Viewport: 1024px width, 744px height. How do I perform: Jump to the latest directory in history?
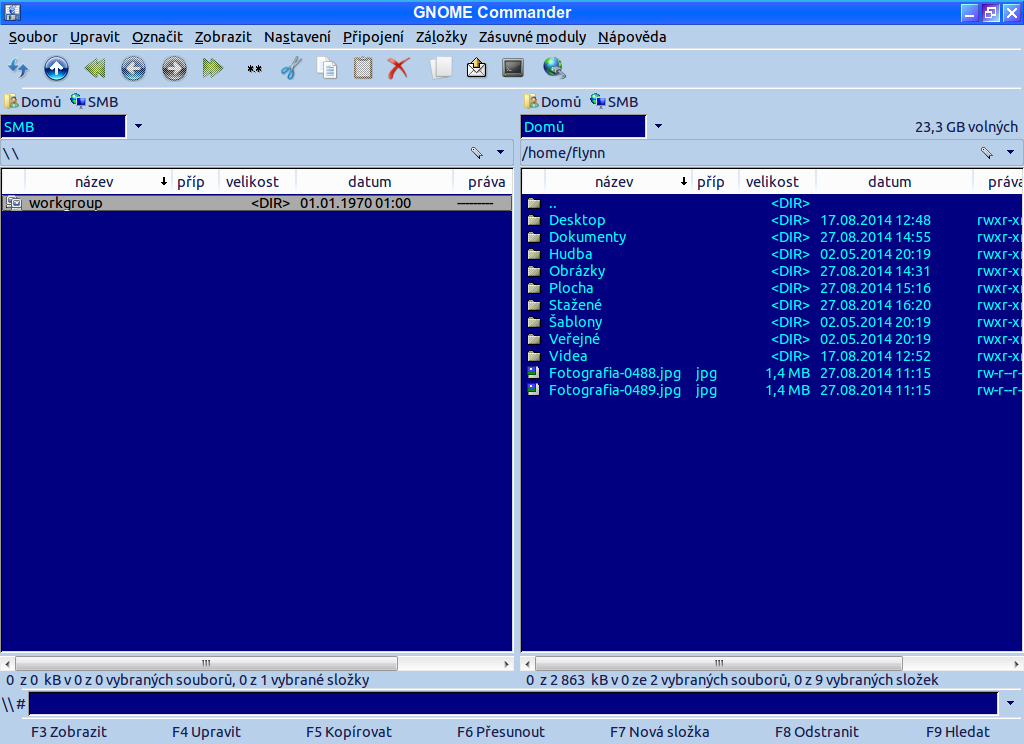pos(212,68)
